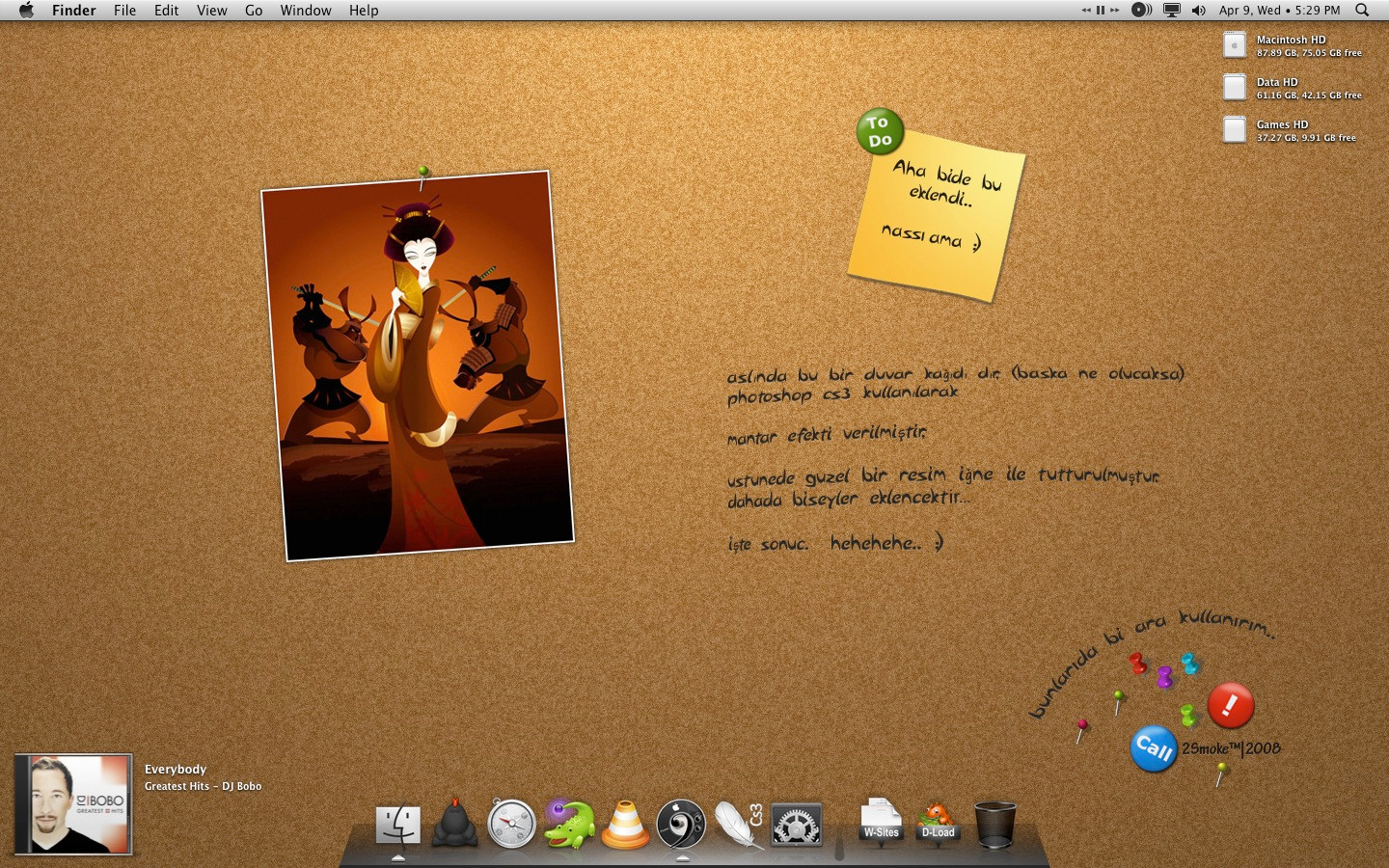
Task: Launch the black chicken app in Dock
Action: click(x=454, y=825)
